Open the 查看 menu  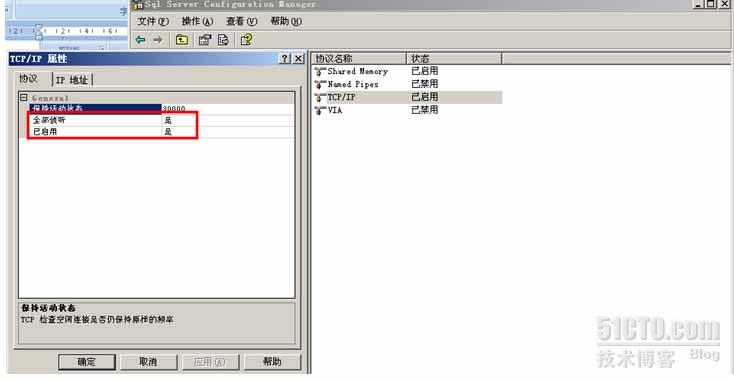pyautogui.click(x=242, y=22)
